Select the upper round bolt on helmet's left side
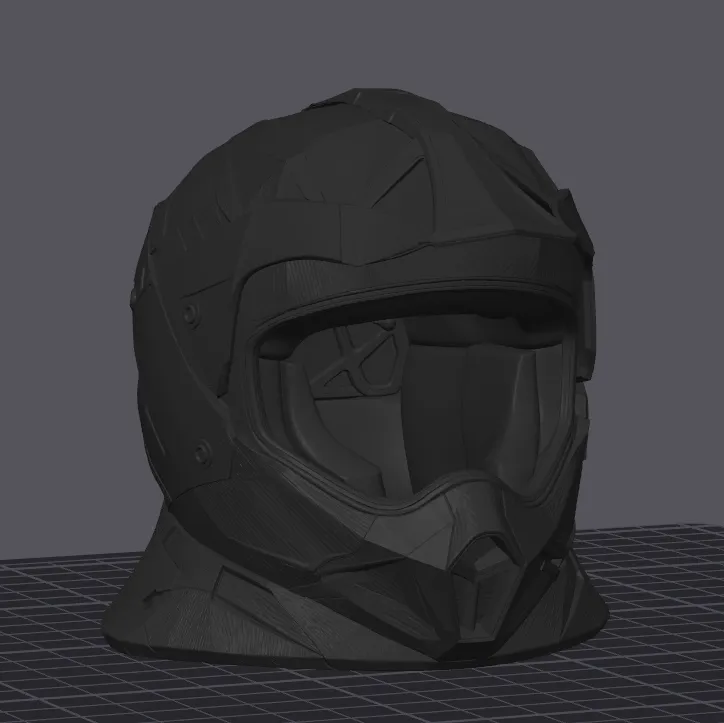Image resolution: width=724 pixels, height=723 pixels. (x=189, y=314)
